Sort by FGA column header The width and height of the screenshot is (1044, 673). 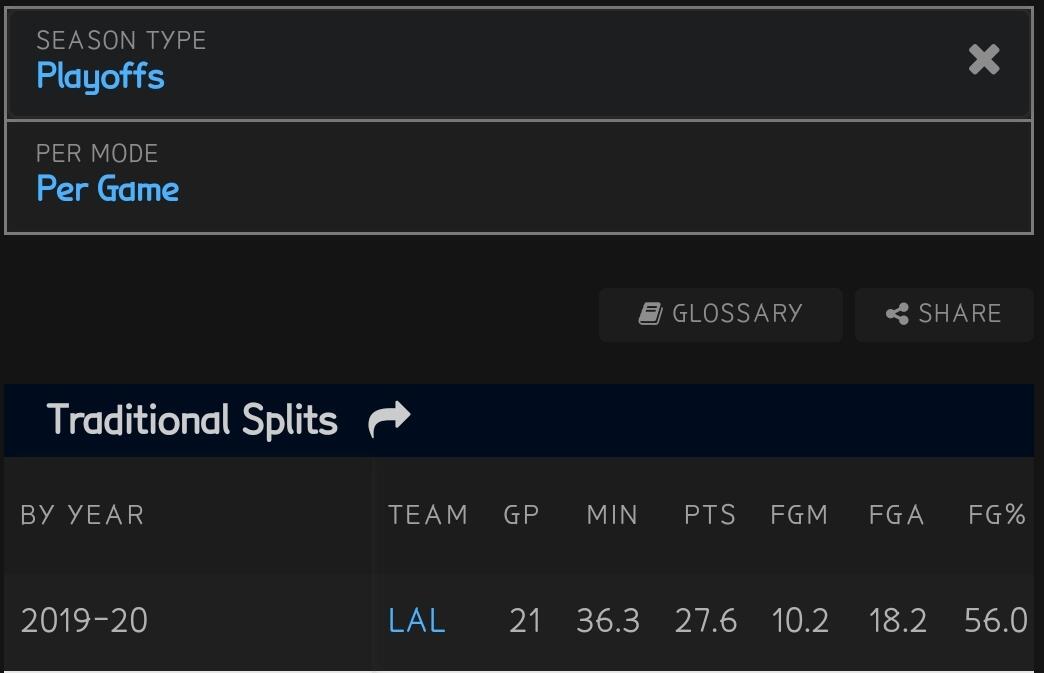(896, 515)
